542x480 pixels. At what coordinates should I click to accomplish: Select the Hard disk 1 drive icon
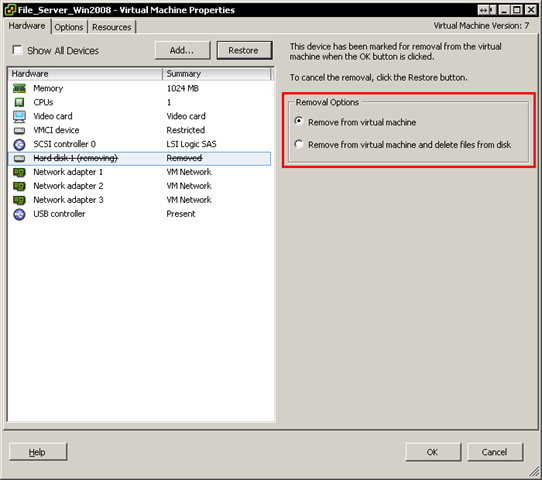[x=19, y=159]
